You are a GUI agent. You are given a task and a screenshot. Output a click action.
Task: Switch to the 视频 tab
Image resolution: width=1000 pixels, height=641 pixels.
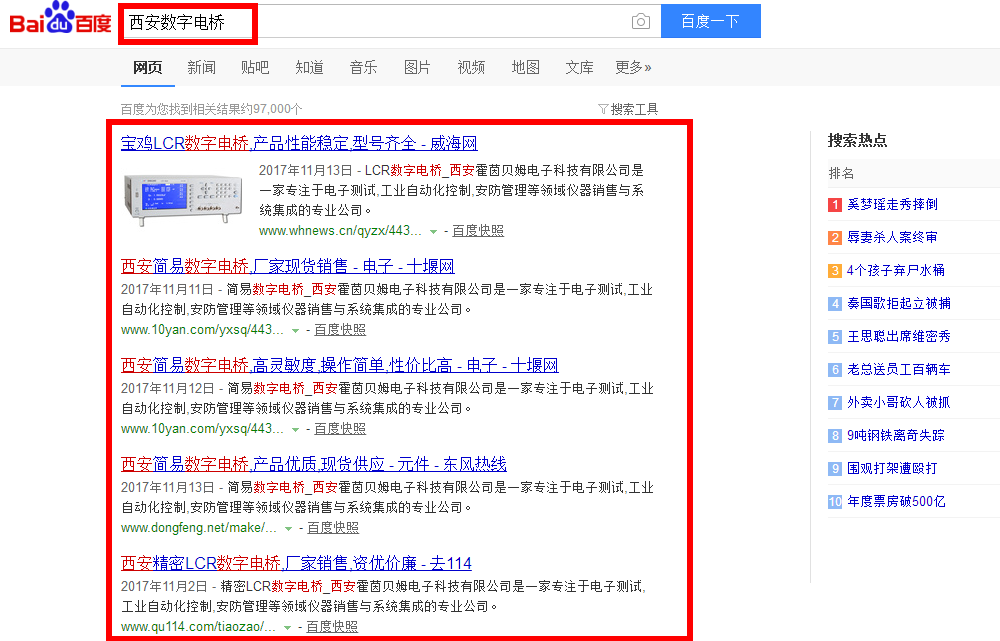(x=471, y=68)
